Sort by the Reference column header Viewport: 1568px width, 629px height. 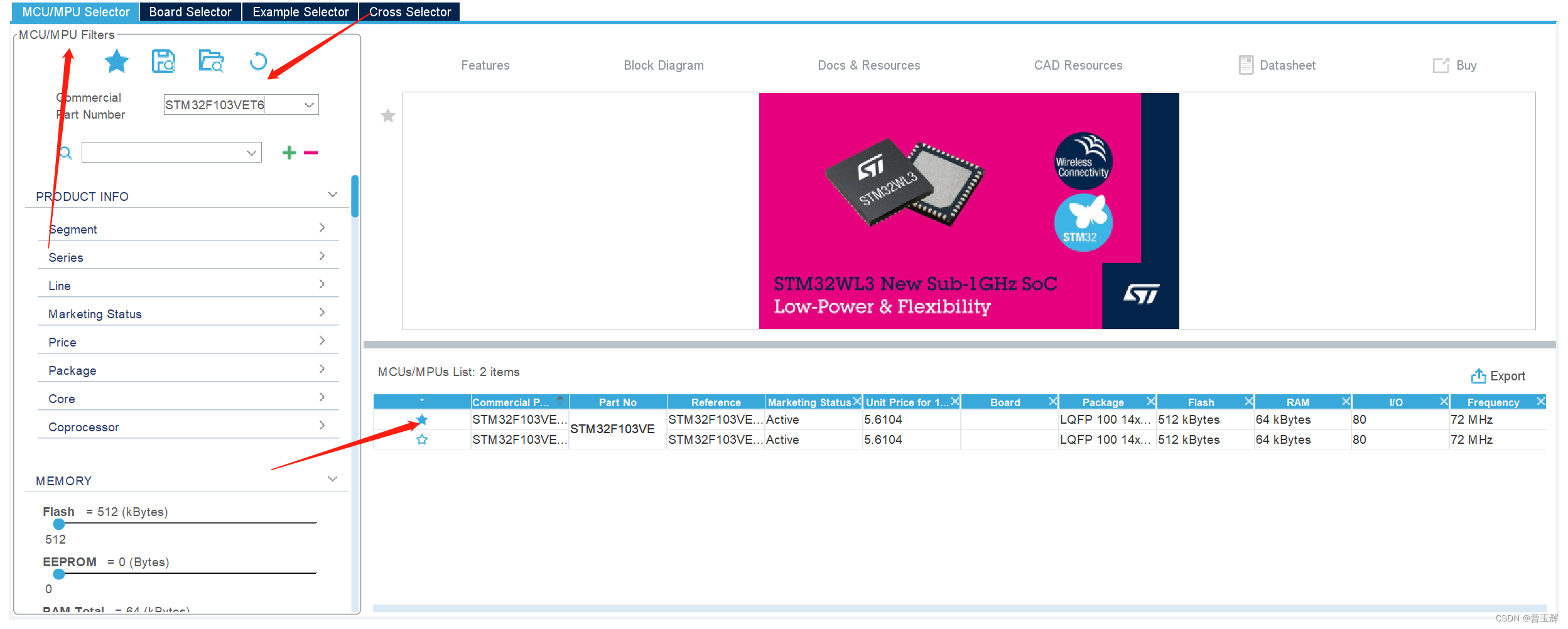[716, 402]
